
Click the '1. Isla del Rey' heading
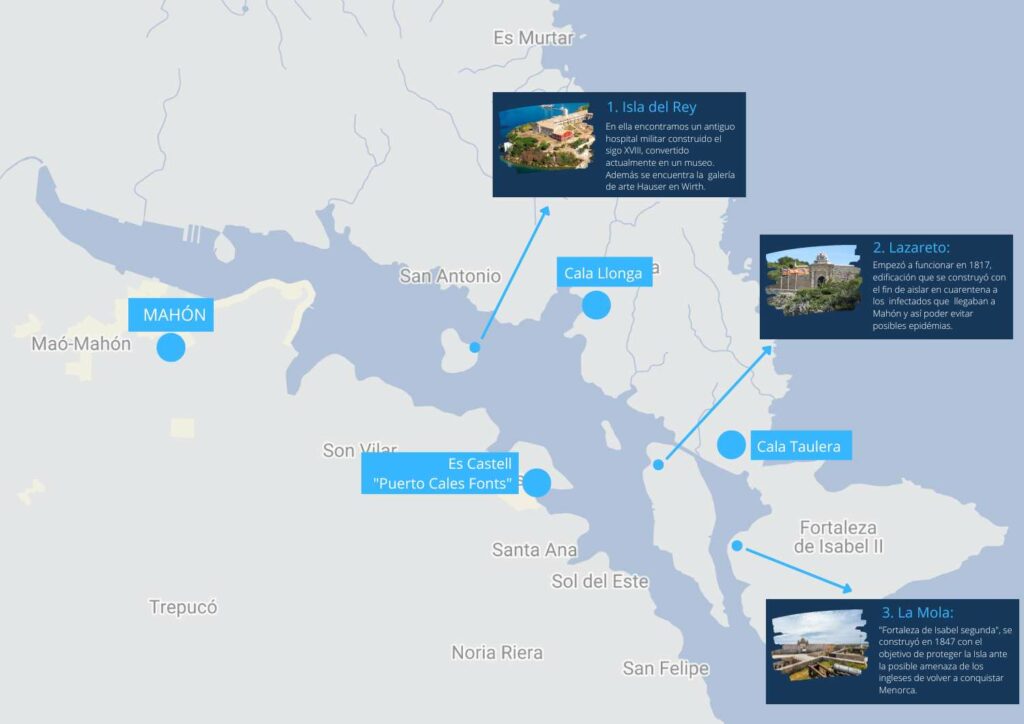tap(651, 107)
